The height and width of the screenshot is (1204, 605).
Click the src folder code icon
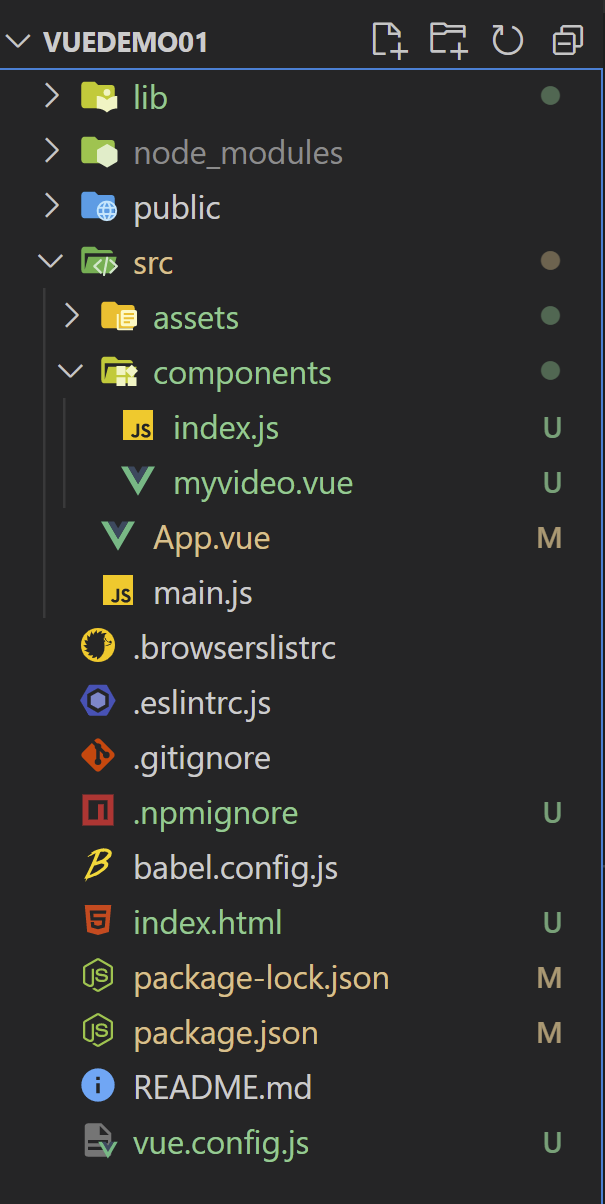[99, 262]
